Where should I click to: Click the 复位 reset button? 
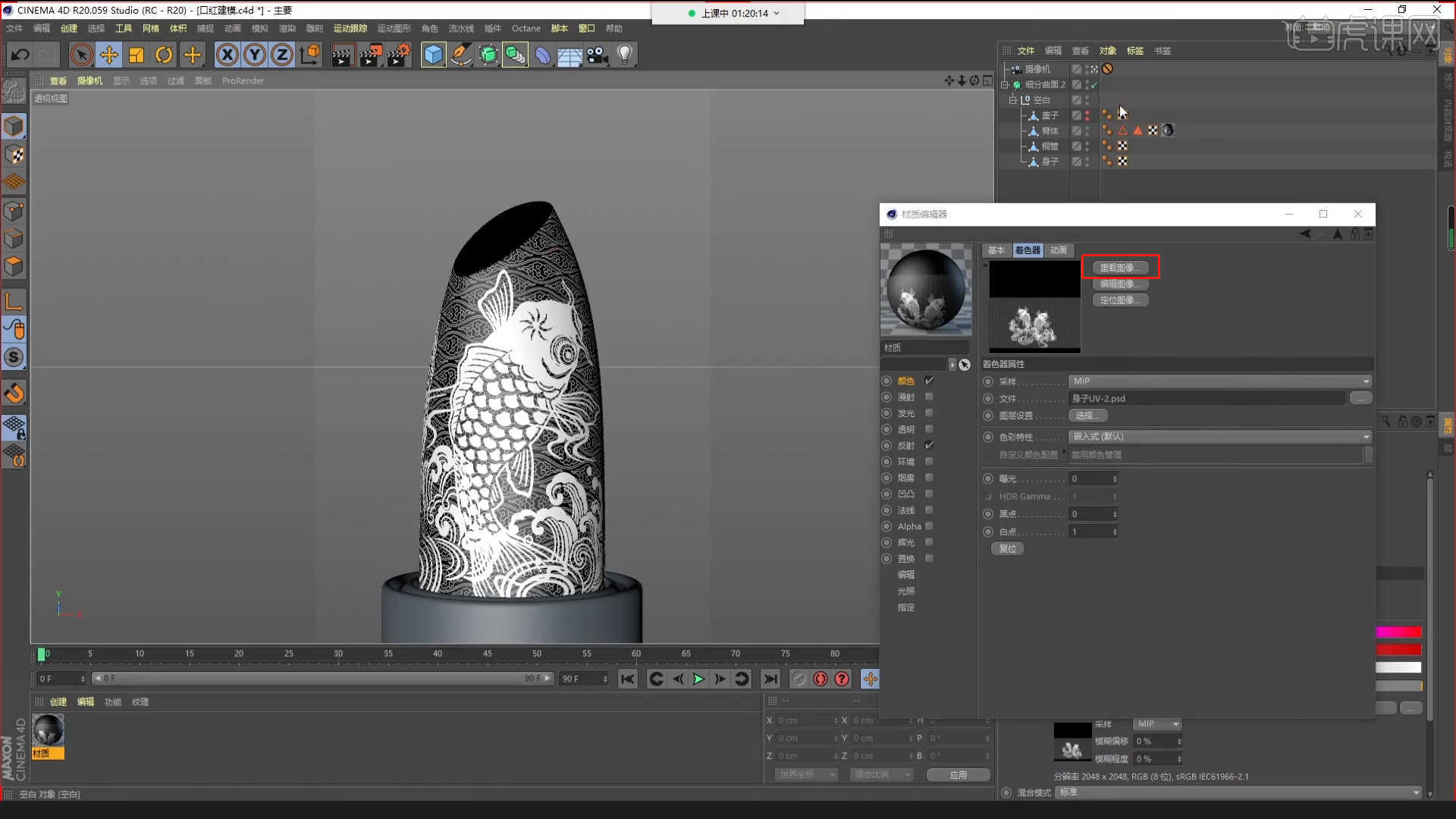click(1007, 549)
